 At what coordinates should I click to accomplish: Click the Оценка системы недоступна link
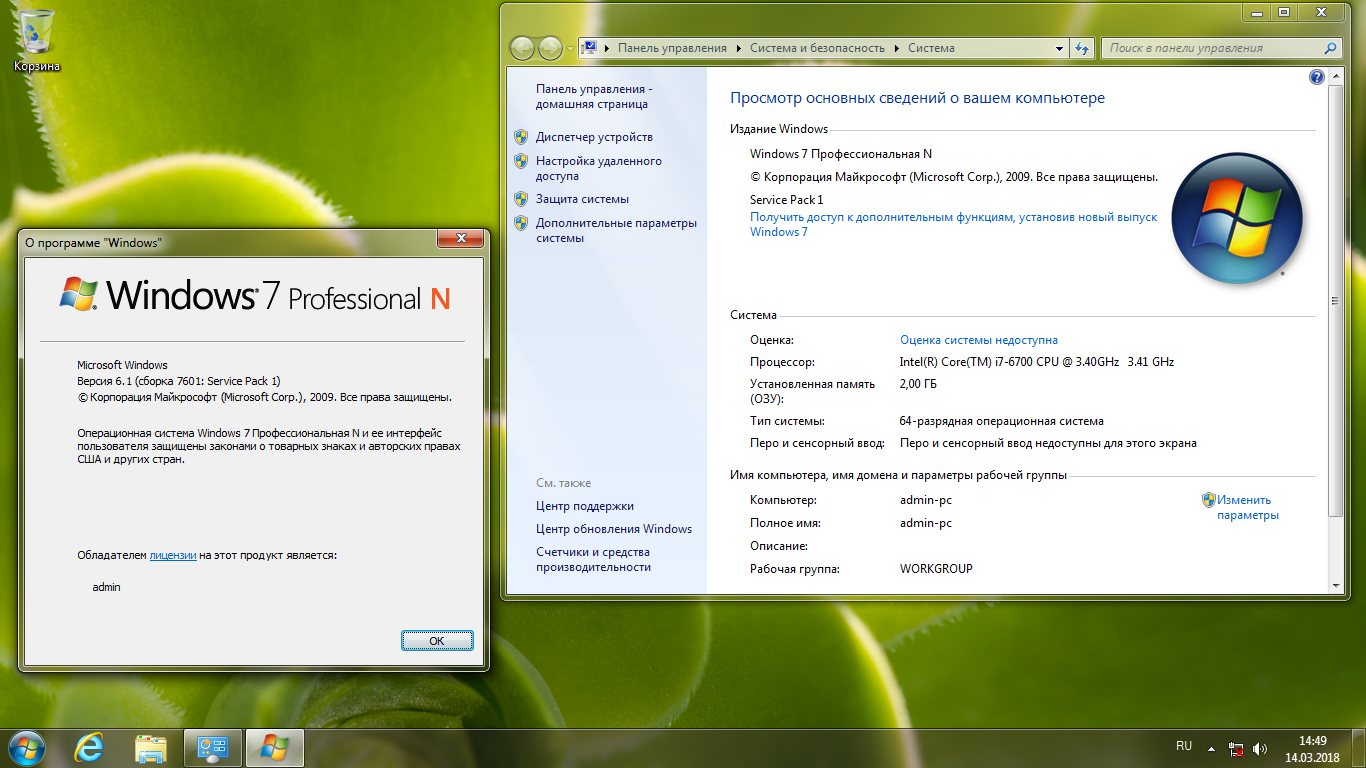[x=979, y=340]
